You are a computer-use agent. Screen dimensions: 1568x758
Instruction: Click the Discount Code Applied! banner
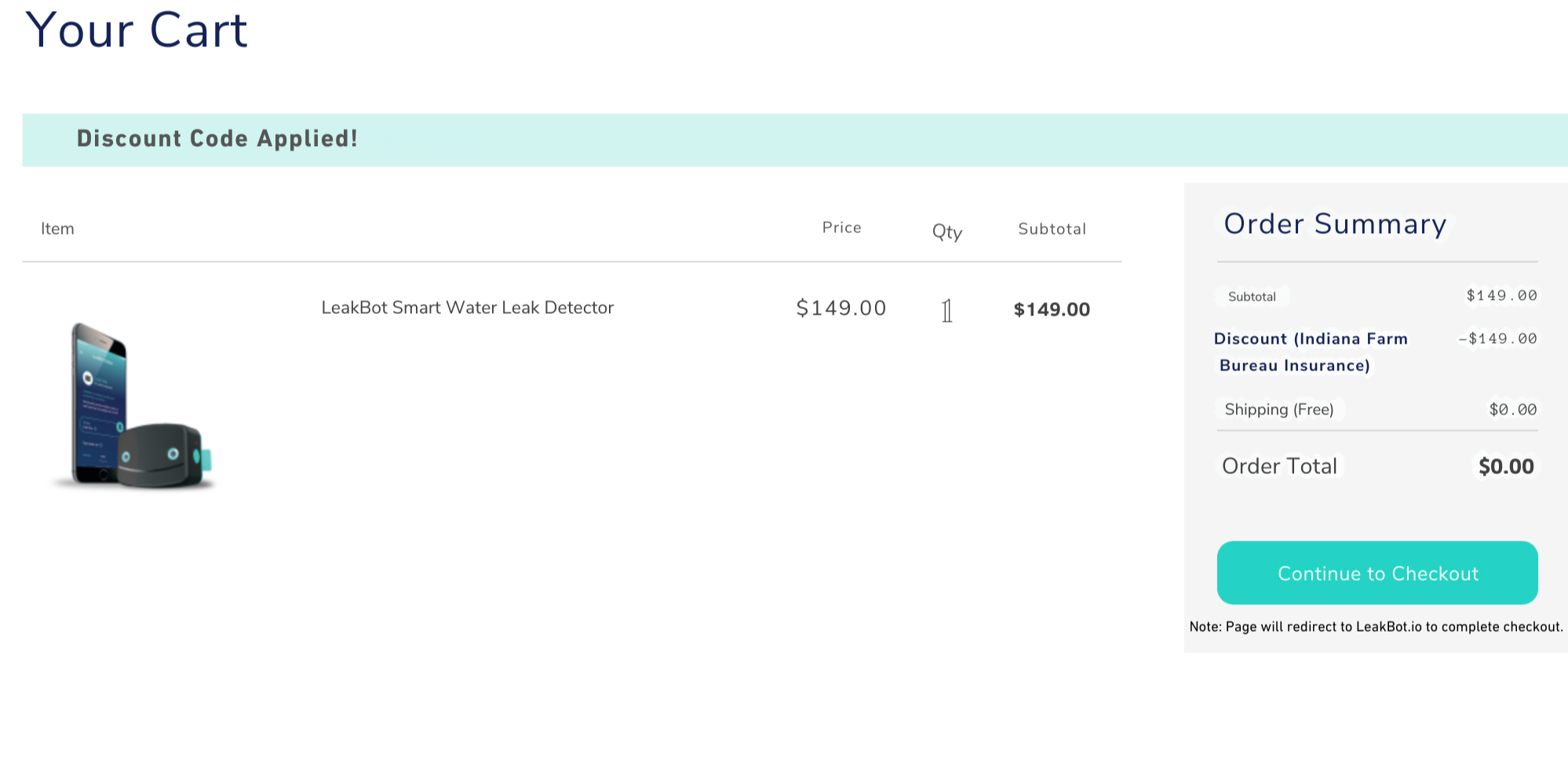pos(795,140)
